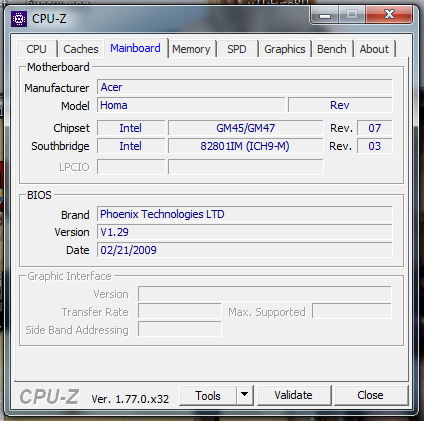Select chipset value GM45/GM47

[246, 128]
